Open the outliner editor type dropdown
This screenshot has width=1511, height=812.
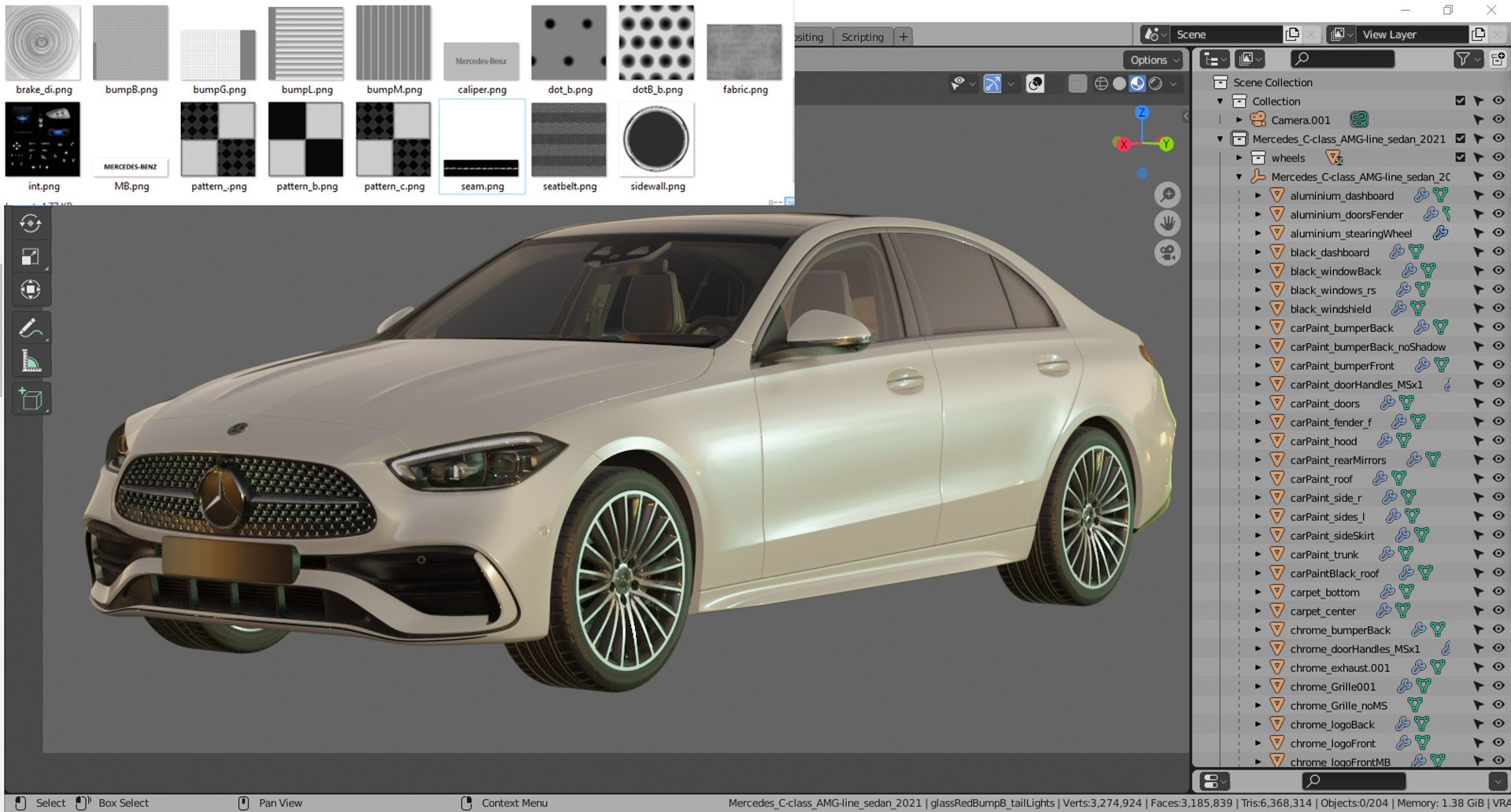(1216, 59)
